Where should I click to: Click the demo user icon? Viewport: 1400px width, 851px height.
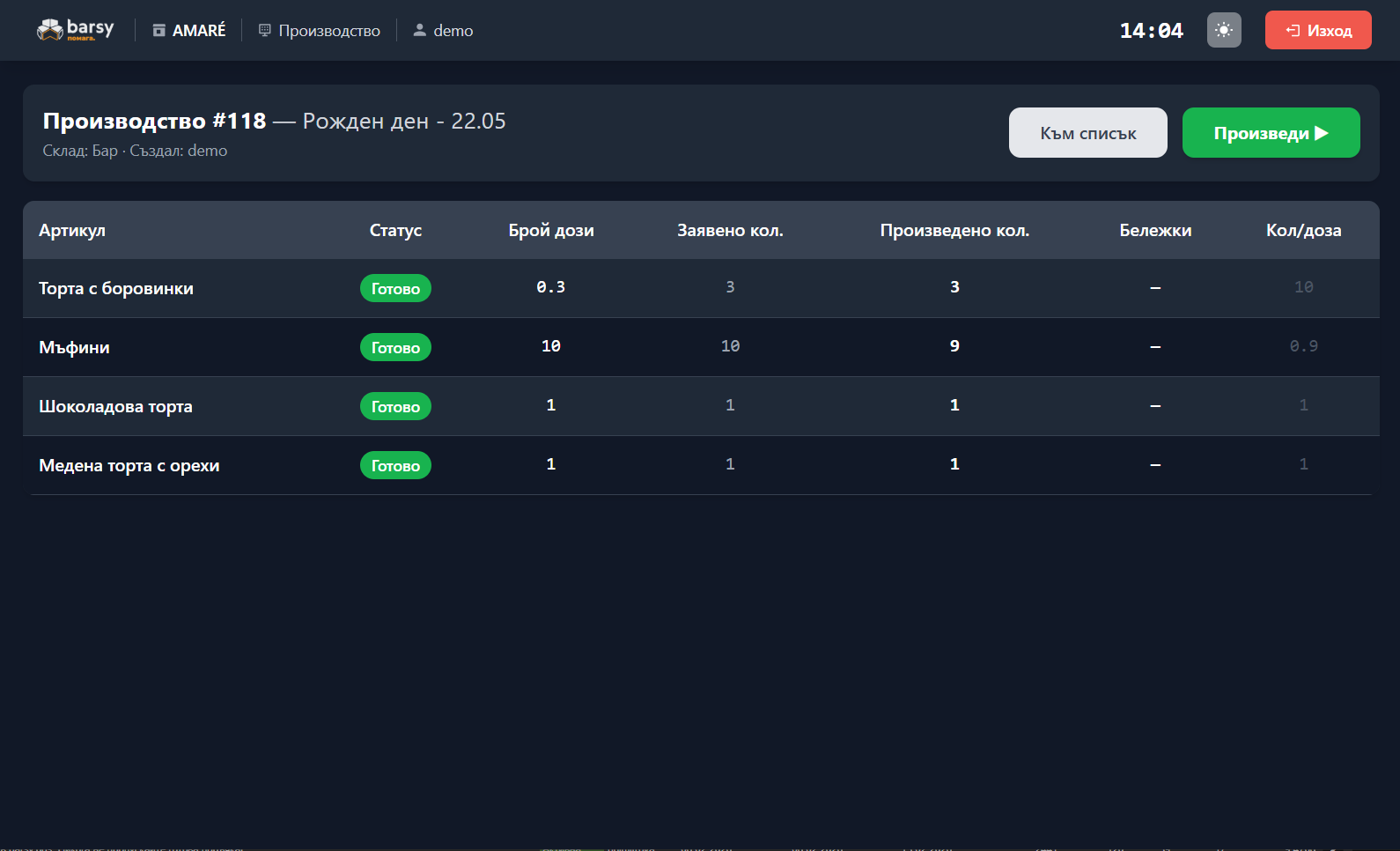[x=420, y=30]
